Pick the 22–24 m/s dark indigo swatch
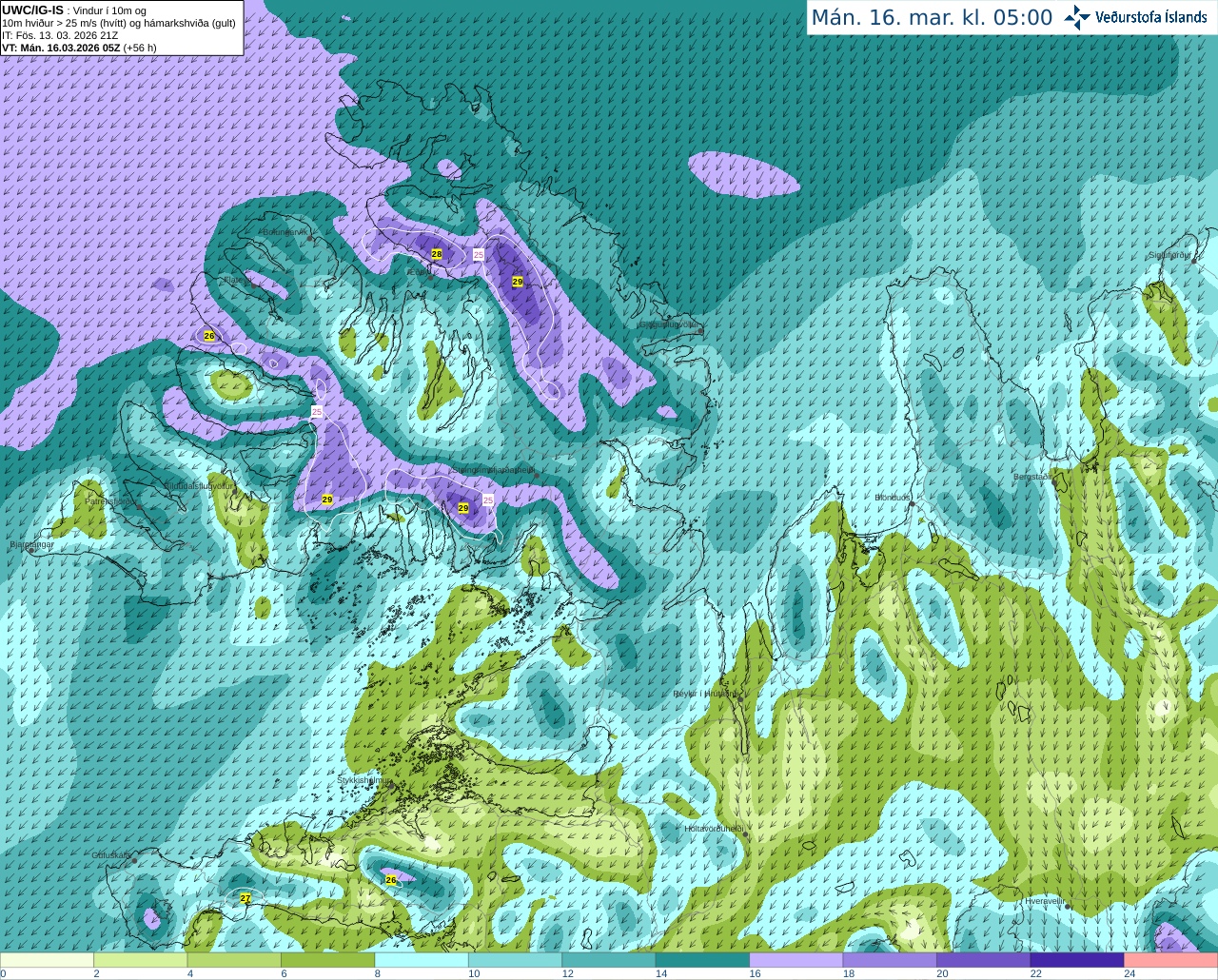 1077,960
